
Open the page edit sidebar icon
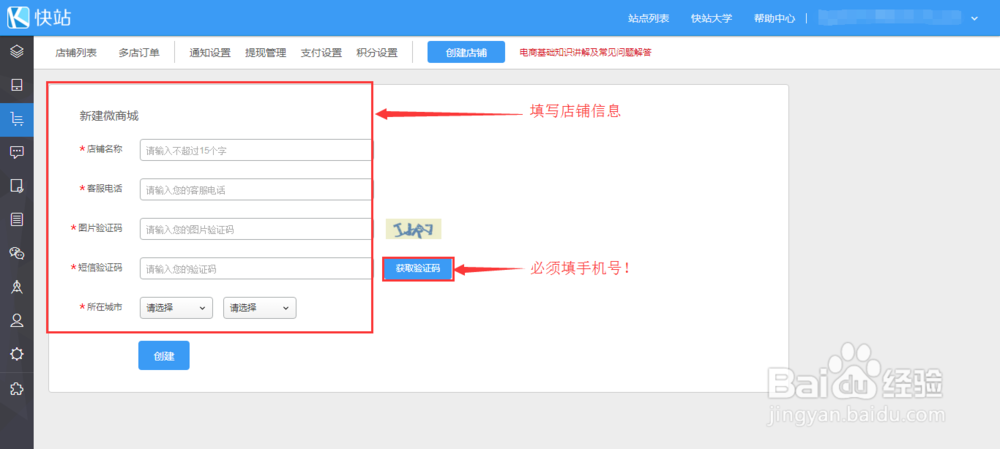pyautogui.click(x=17, y=186)
